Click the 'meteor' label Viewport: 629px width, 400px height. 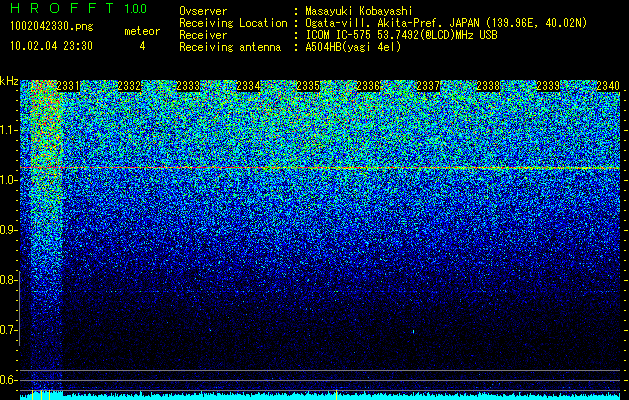click(142, 31)
